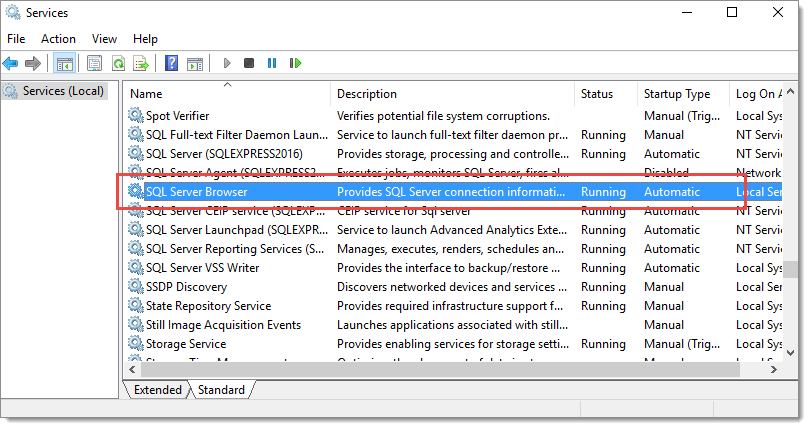The width and height of the screenshot is (809, 428).
Task: Click gear icon of SQL Server (SQLEXPRESS2016)
Action: [136, 153]
